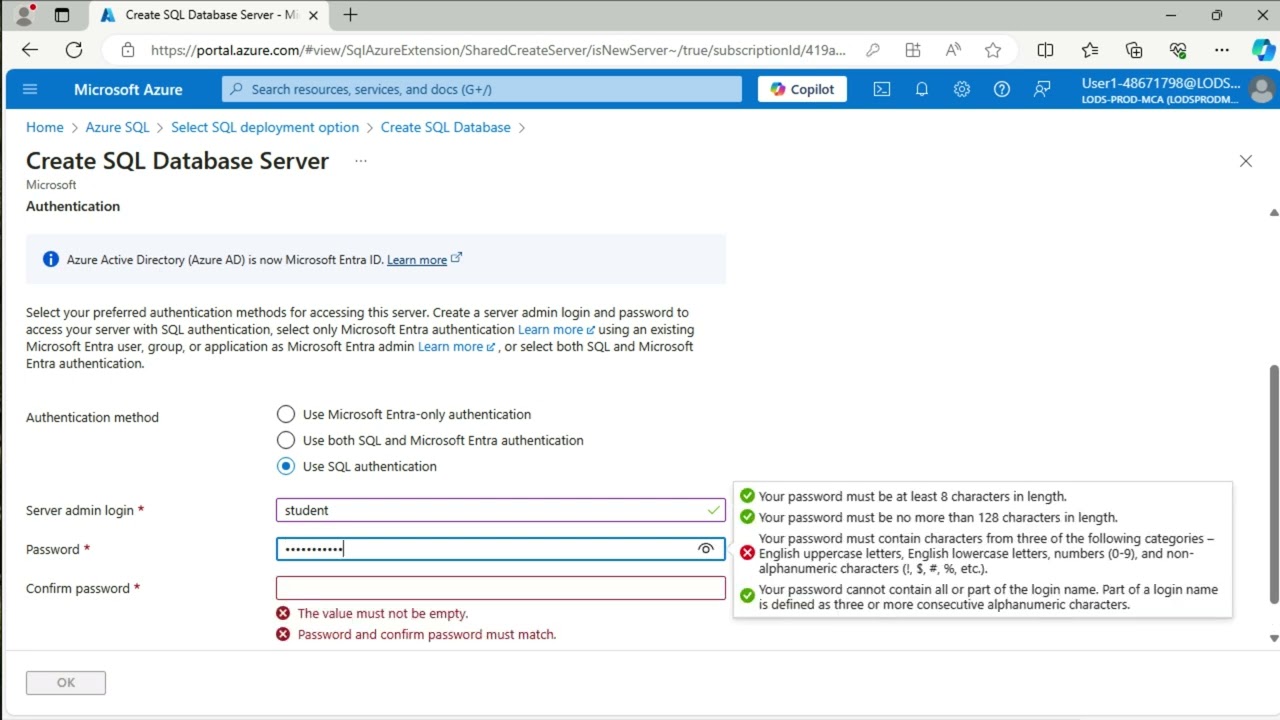Click the password key icon in address bar
The image size is (1280, 720).
873,50
